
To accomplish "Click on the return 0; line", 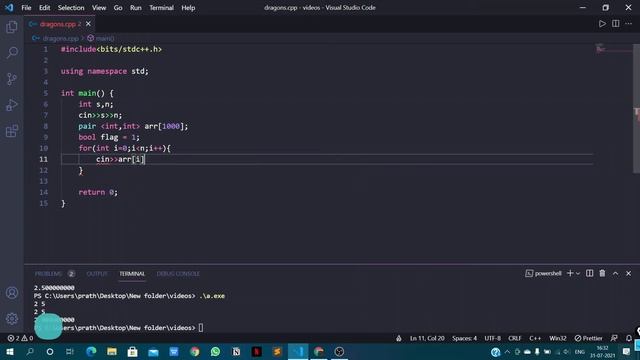I will 98,192.
